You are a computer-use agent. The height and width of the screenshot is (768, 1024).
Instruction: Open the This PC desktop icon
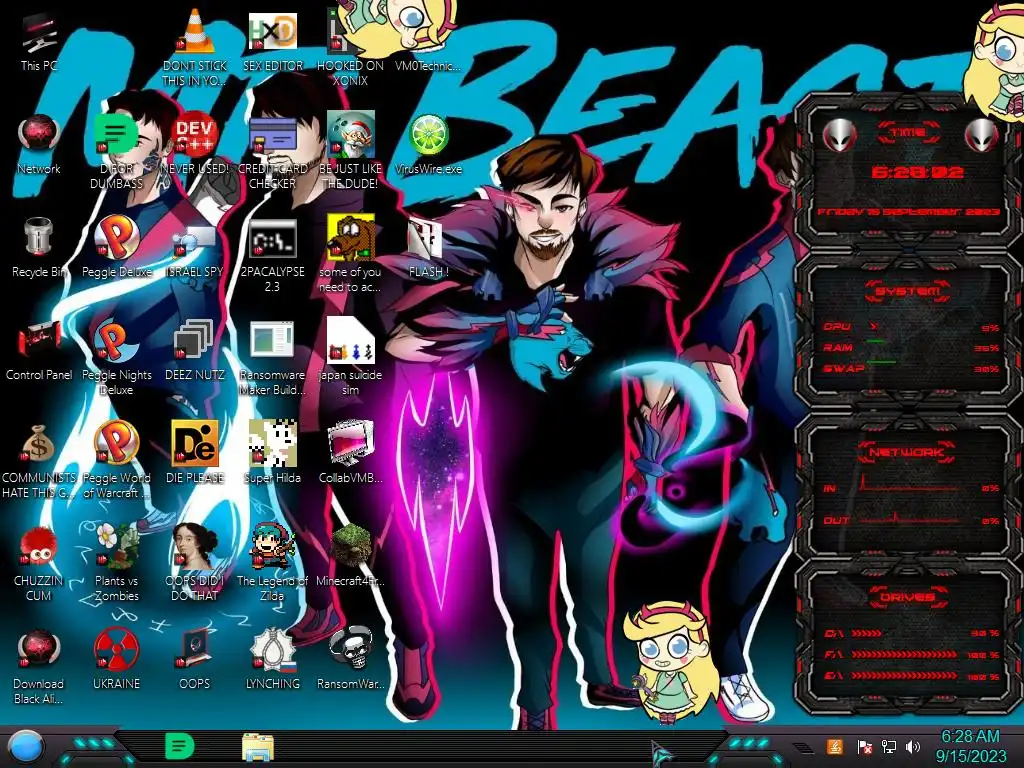pos(39,34)
